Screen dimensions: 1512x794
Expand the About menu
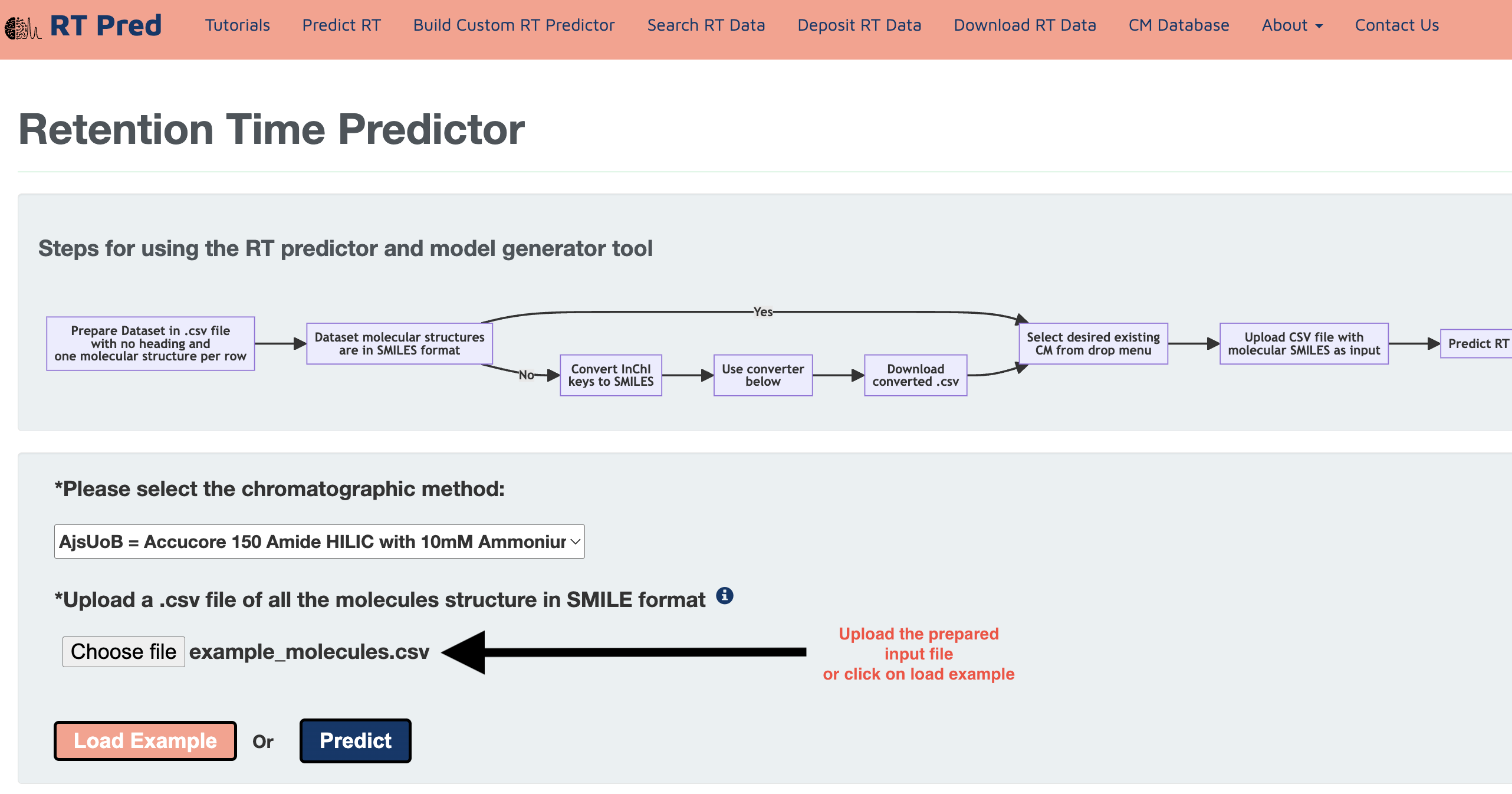point(1291,25)
